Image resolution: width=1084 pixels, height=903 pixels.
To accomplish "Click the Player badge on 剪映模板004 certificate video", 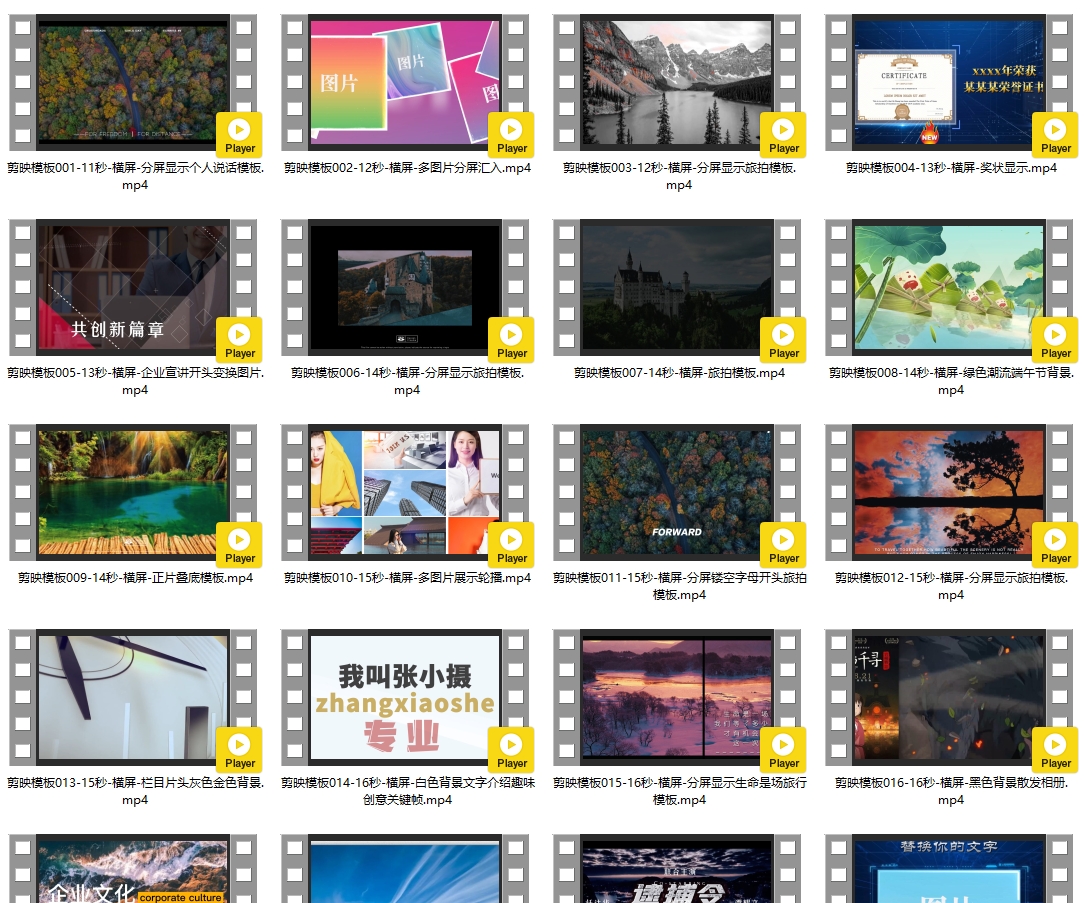I will [x=1055, y=135].
